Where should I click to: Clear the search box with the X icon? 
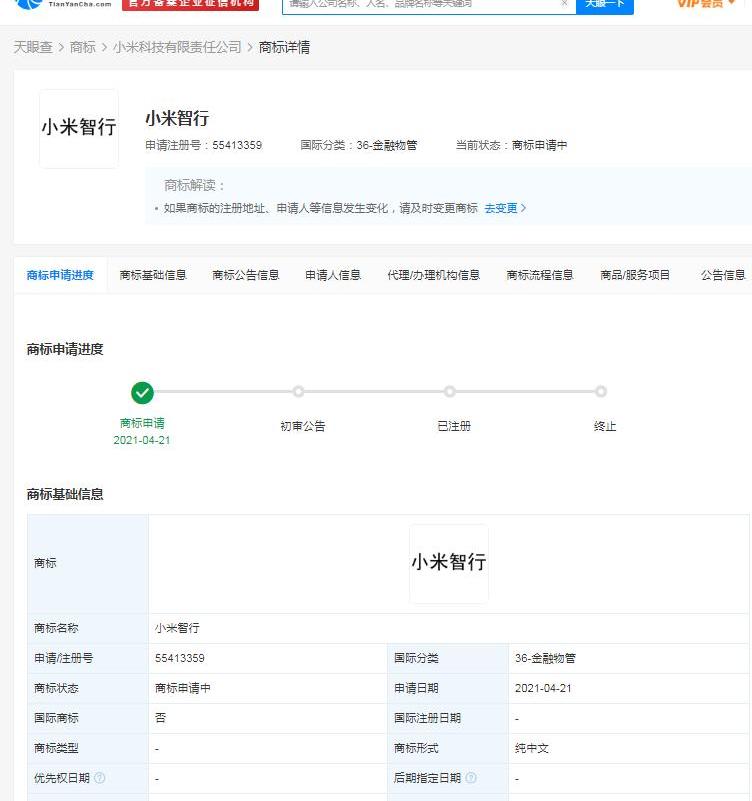pos(564,3)
